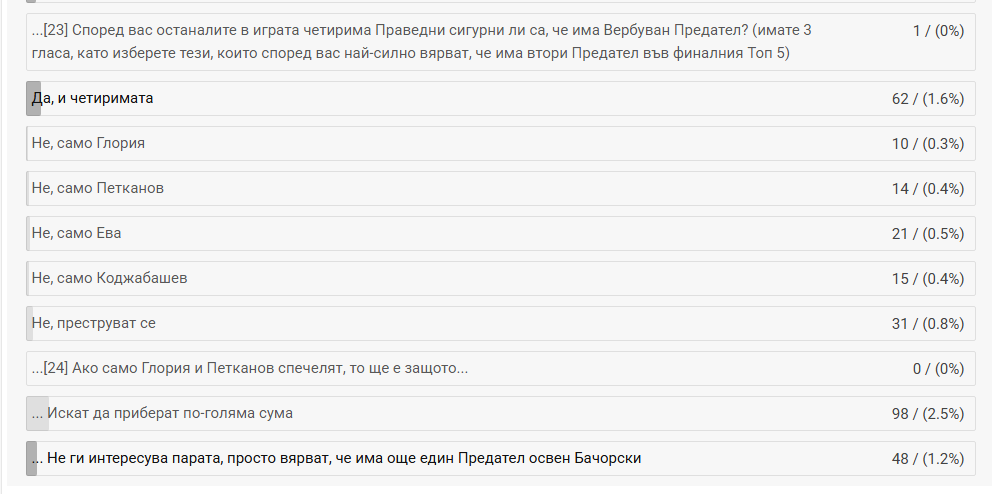Pick the "Не, само Петканов" option

click(98, 188)
